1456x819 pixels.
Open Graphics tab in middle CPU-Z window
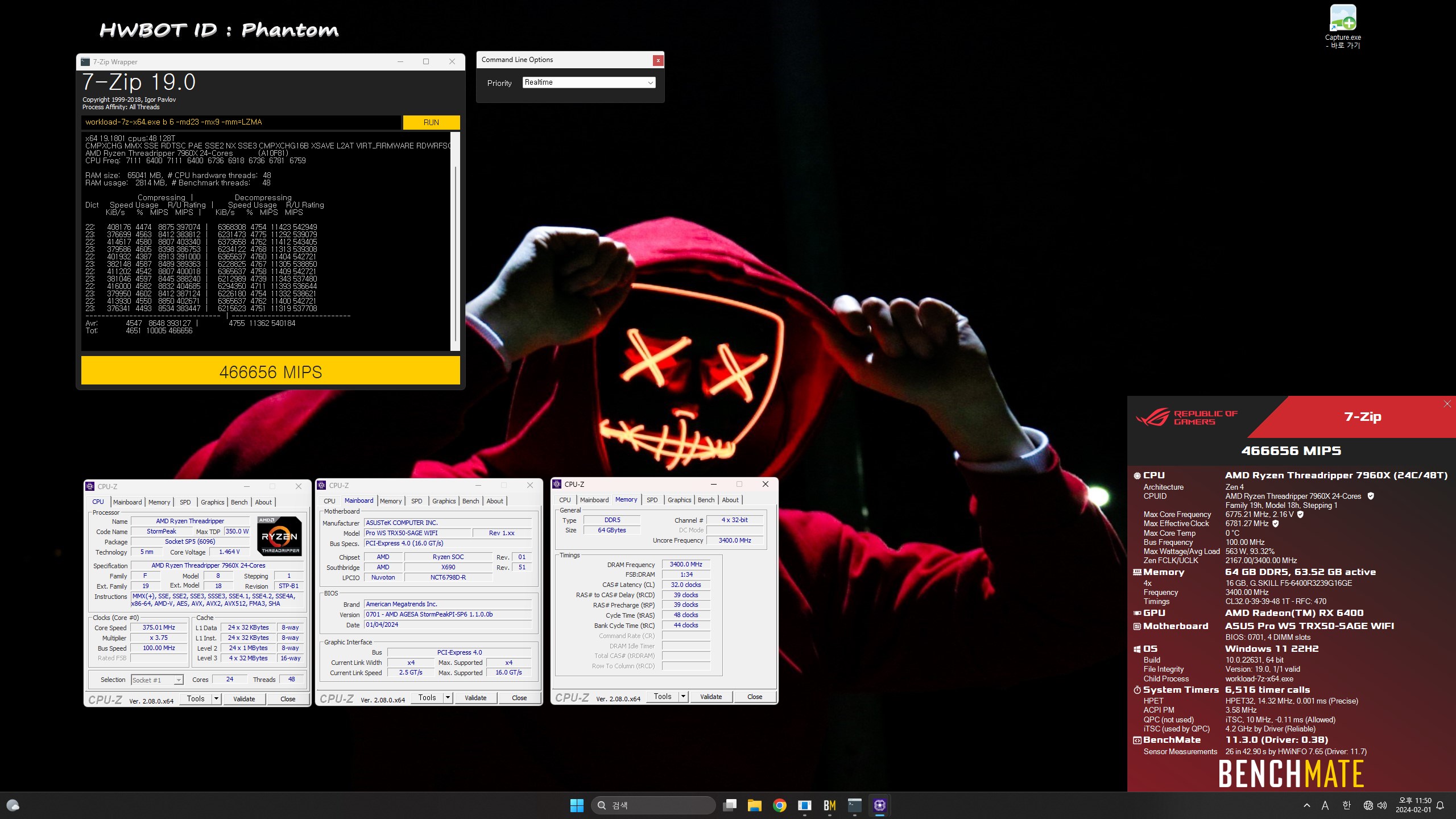click(444, 501)
